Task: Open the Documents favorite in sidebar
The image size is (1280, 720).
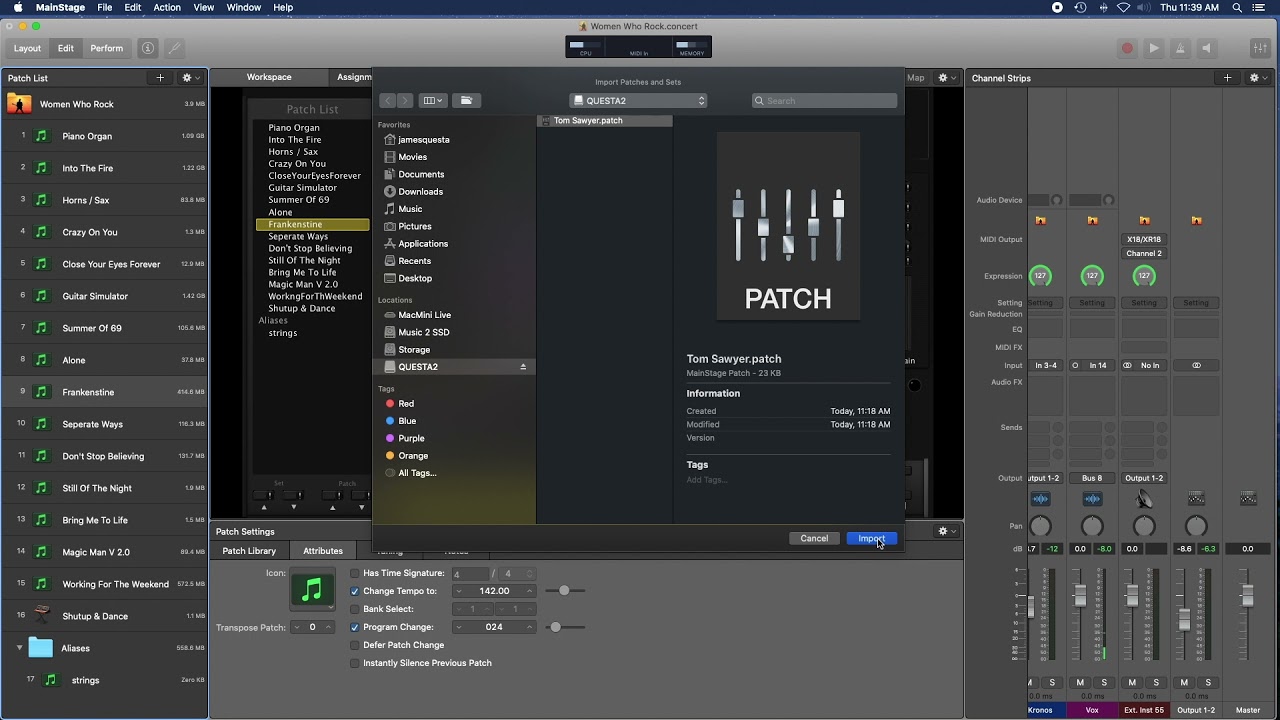Action: pyautogui.click(x=421, y=174)
